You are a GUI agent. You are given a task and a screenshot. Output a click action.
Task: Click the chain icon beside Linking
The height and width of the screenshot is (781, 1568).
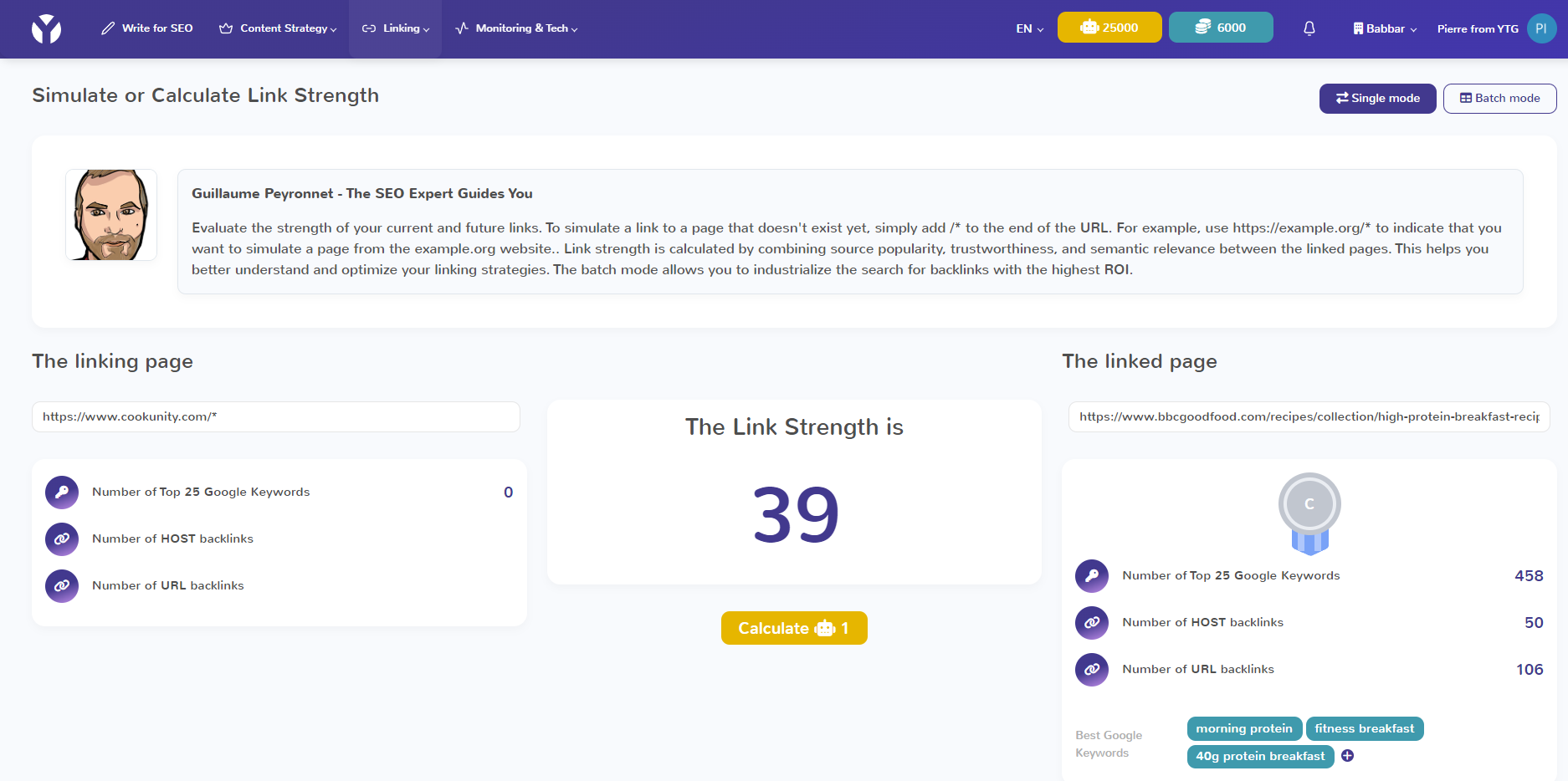tap(369, 28)
